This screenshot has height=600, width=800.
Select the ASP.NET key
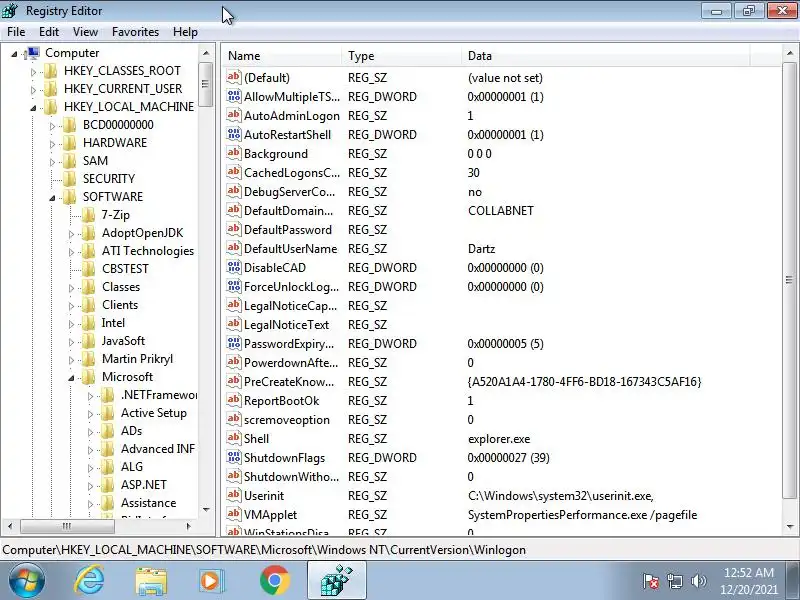pos(143,485)
